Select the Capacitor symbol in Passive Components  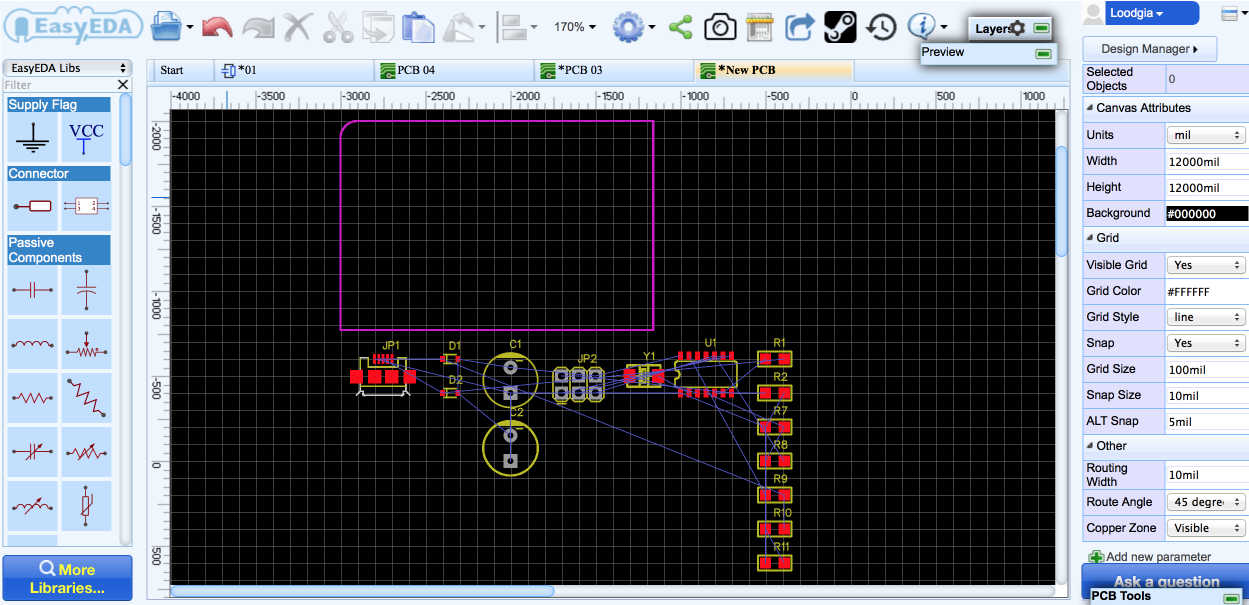(35, 291)
